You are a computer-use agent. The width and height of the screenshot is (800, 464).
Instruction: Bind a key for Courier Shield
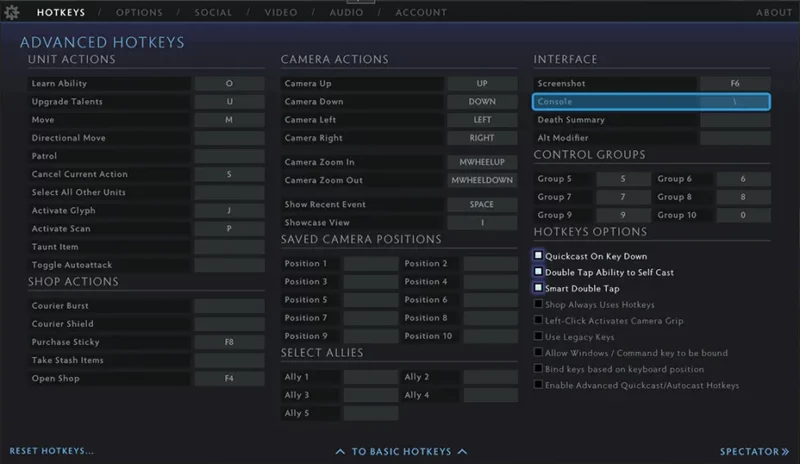[x=229, y=324]
